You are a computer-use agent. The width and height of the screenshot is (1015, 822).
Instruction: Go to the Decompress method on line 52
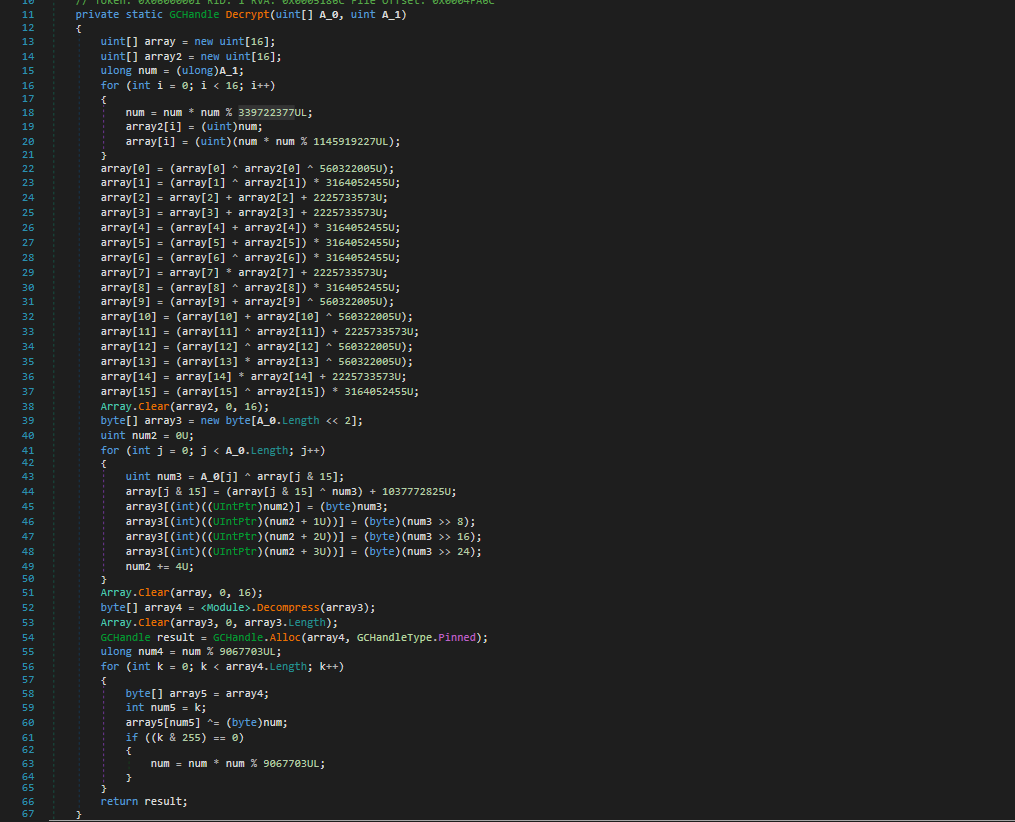[288, 607]
